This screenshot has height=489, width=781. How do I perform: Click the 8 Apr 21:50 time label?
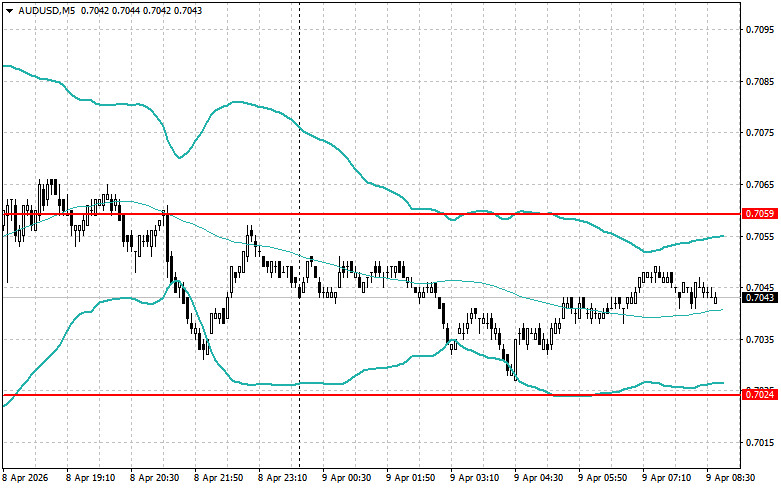pos(219,478)
